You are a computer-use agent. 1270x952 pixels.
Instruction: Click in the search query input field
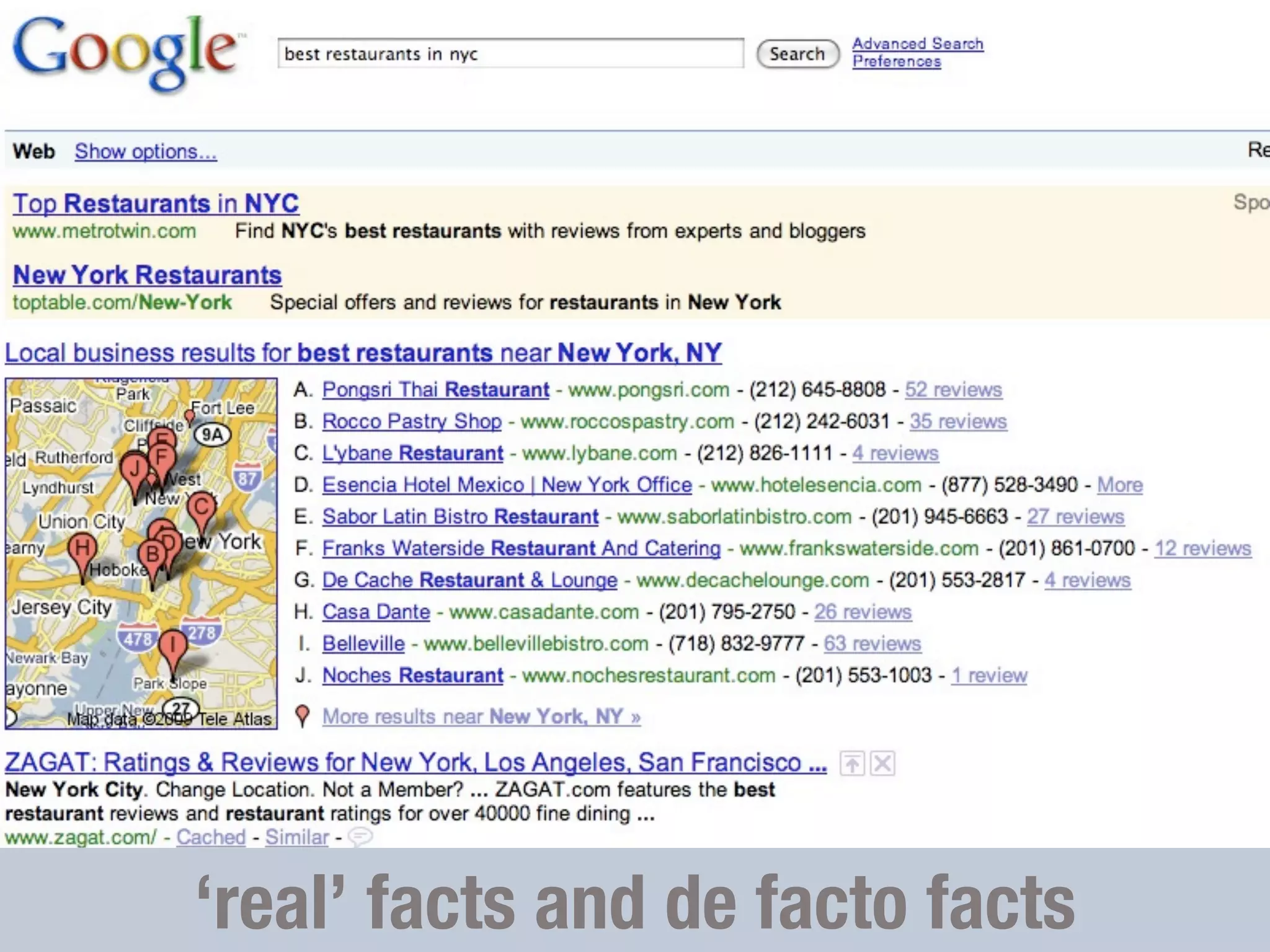tap(511, 54)
